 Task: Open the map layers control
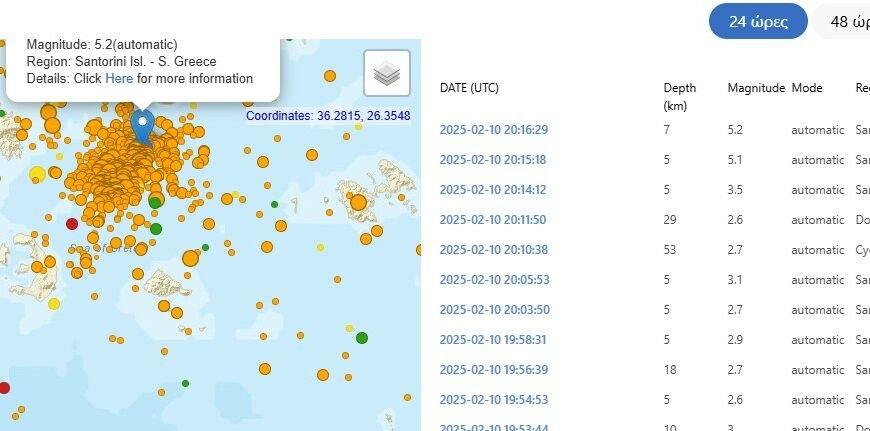coord(387,73)
